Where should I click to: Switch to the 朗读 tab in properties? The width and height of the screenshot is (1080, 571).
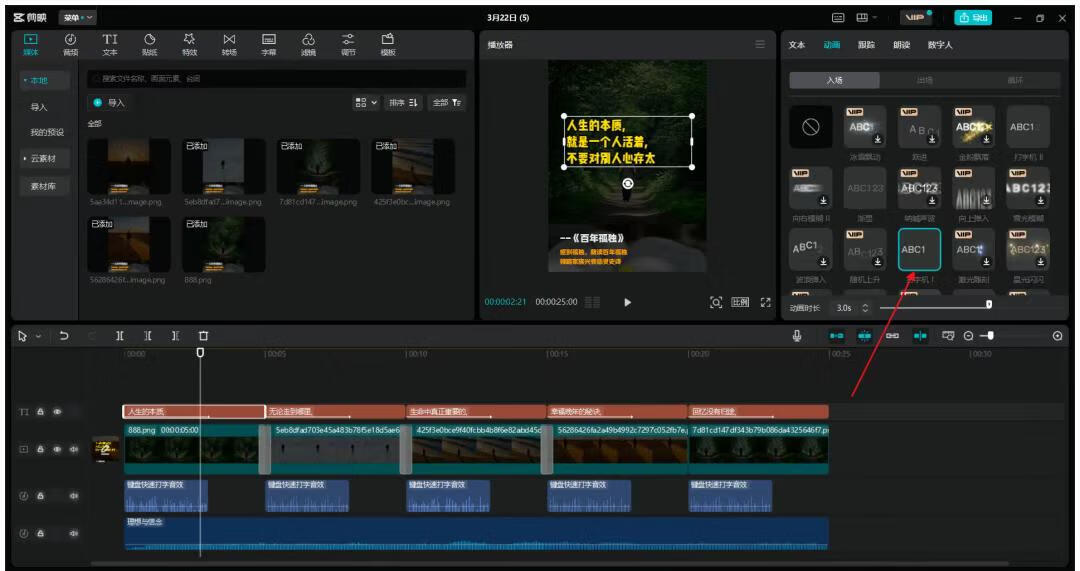tap(903, 45)
